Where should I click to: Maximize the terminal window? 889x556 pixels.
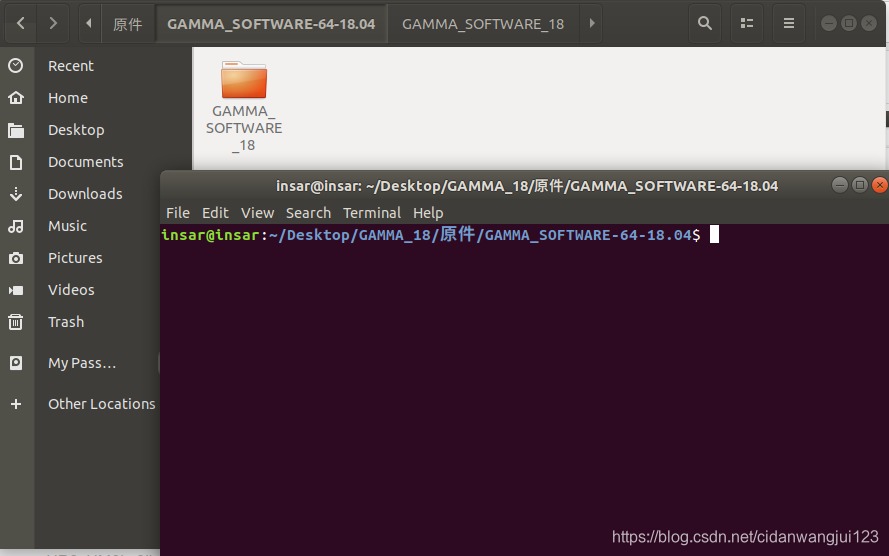pyautogui.click(x=860, y=185)
